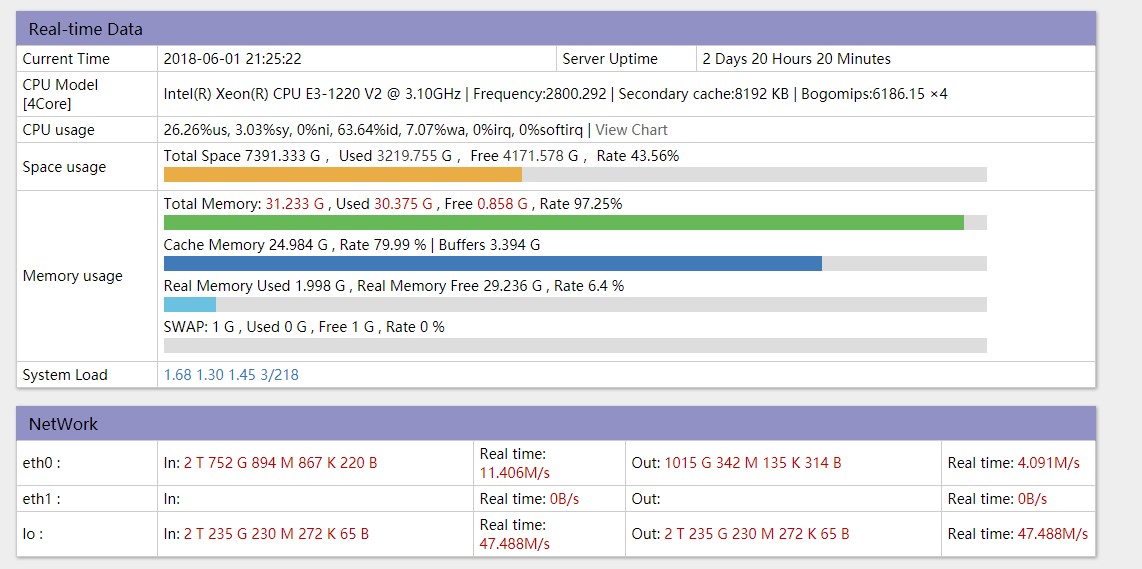Click the orange Space usage progress bar
1142x569 pixels.
click(342, 175)
